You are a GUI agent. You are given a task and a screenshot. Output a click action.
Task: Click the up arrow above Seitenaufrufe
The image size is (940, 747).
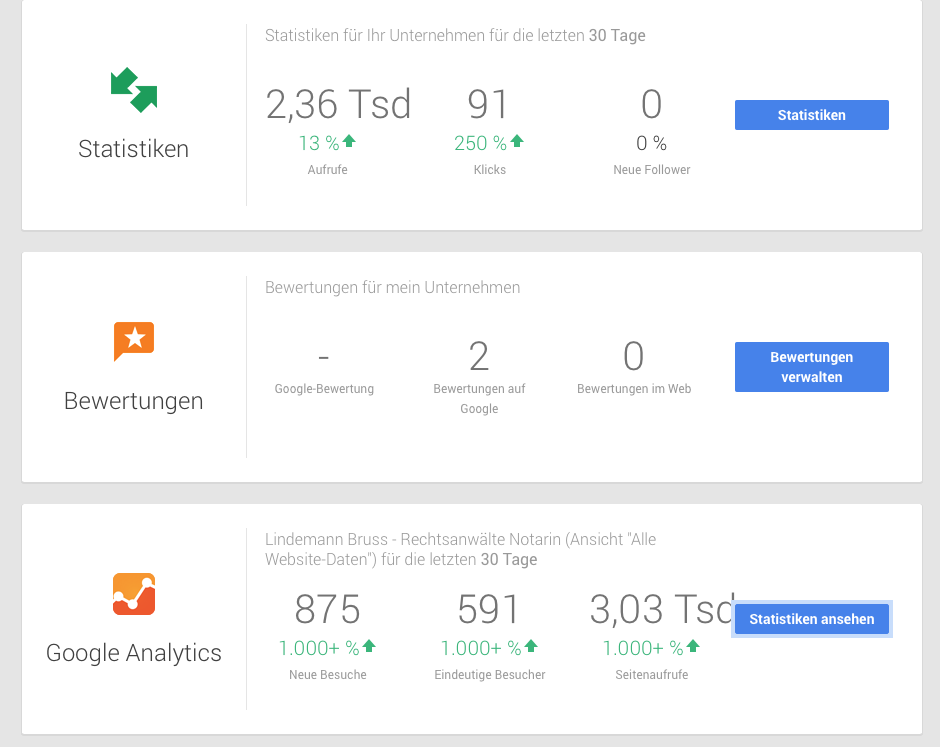click(x=693, y=646)
